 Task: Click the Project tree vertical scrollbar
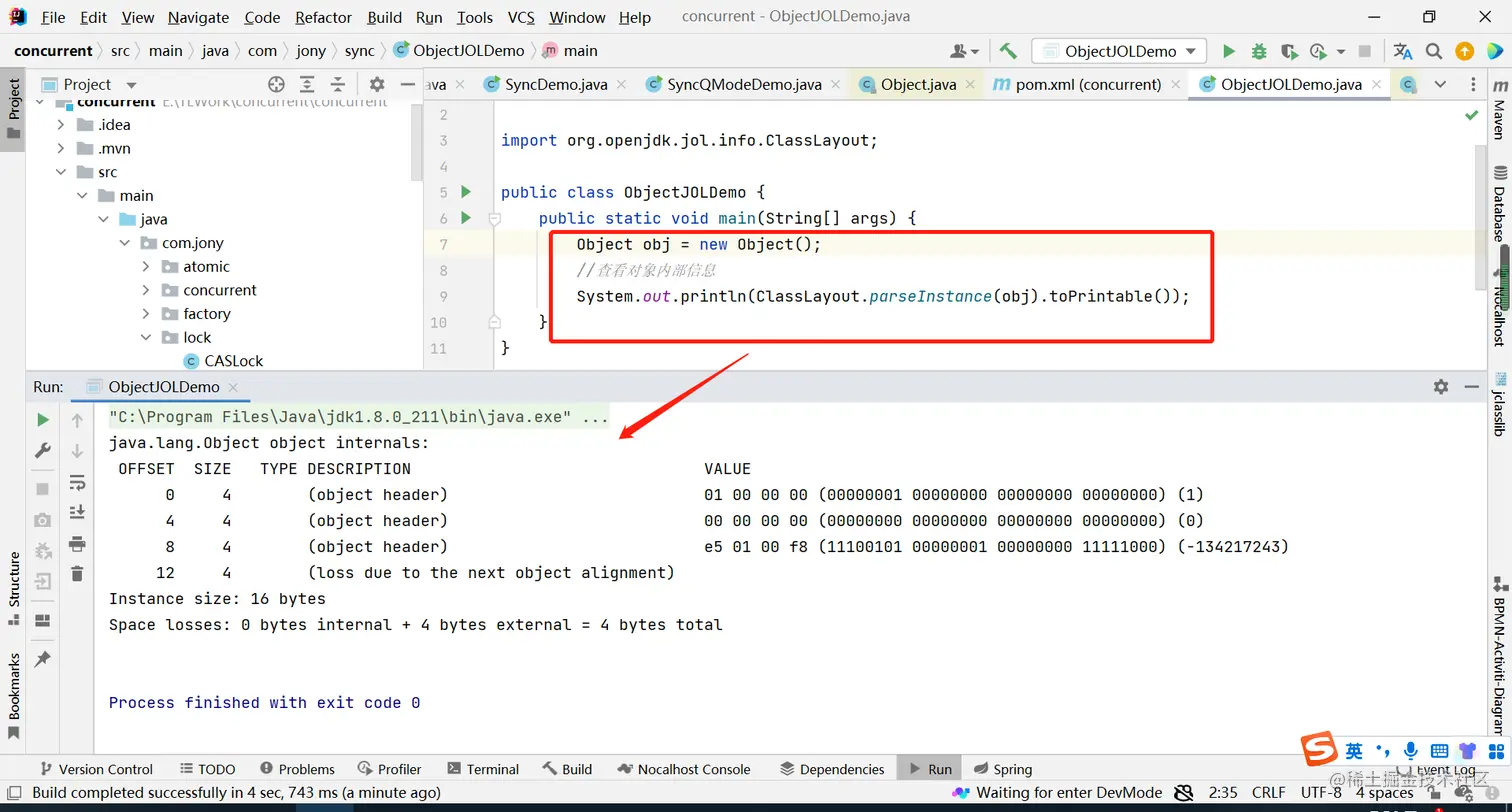[x=417, y=141]
